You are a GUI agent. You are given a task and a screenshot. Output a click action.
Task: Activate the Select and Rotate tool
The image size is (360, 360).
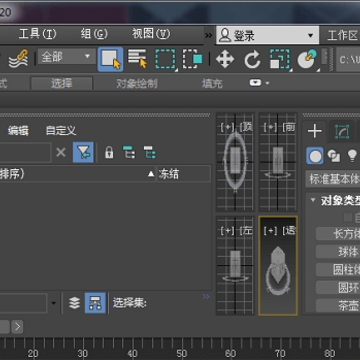pos(252,59)
